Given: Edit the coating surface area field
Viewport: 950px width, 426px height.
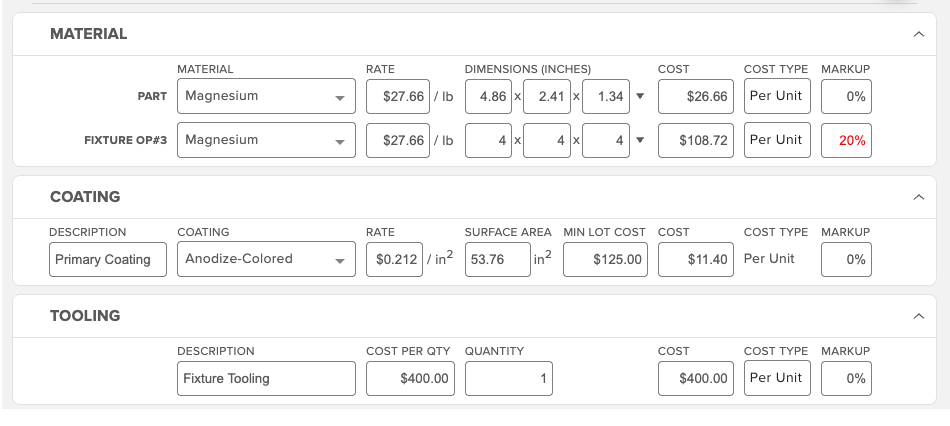Looking at the screenshot, I should coord(496,259).
